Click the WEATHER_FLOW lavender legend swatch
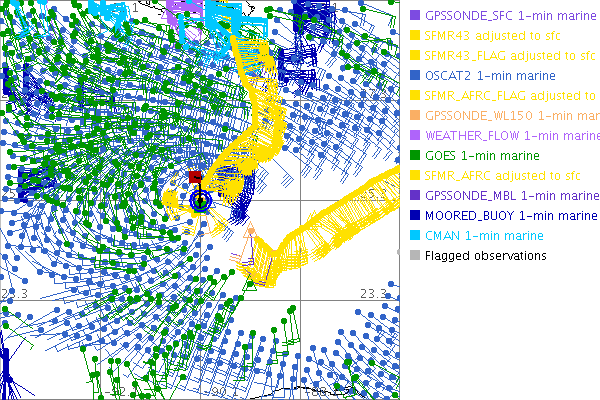 (x=416, y=136)
